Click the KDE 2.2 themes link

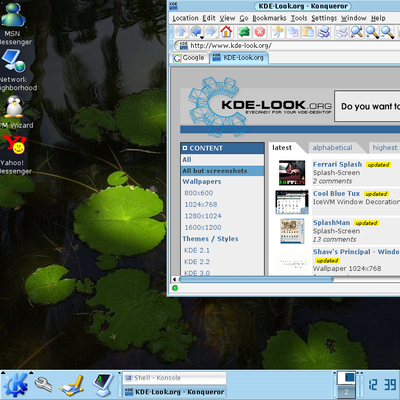click(x=197, y=262)
